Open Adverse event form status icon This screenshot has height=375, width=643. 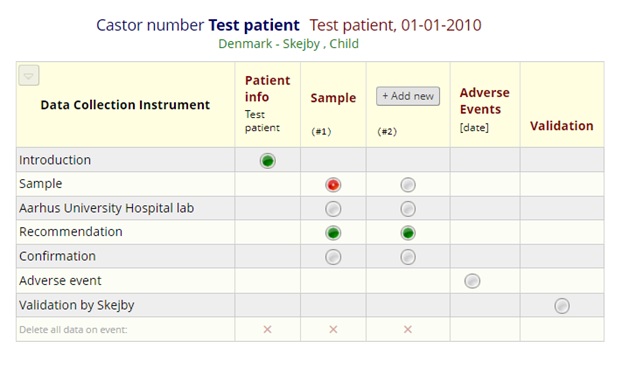[x=472, y=281]
